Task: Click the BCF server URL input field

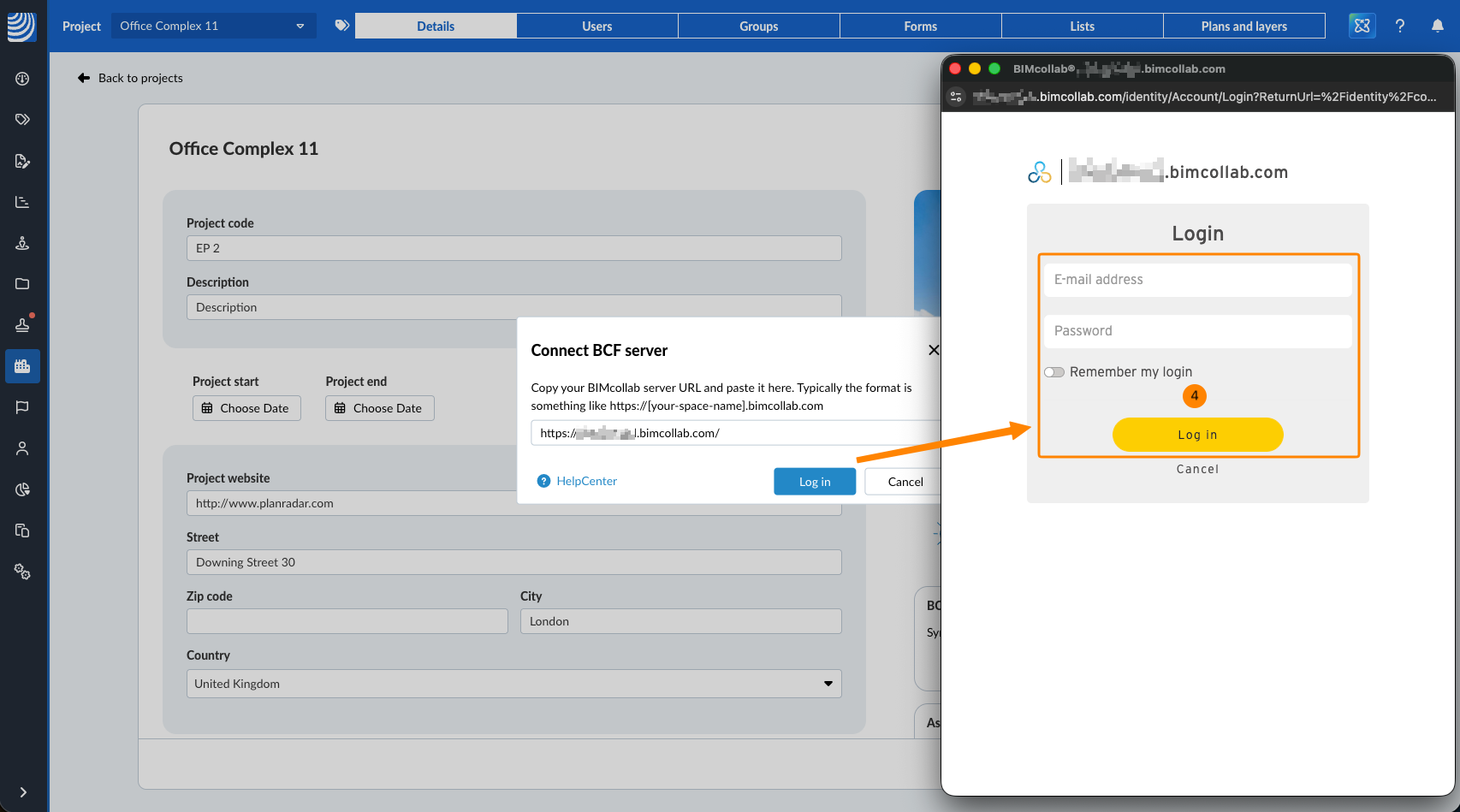Action: click(736, 433)
